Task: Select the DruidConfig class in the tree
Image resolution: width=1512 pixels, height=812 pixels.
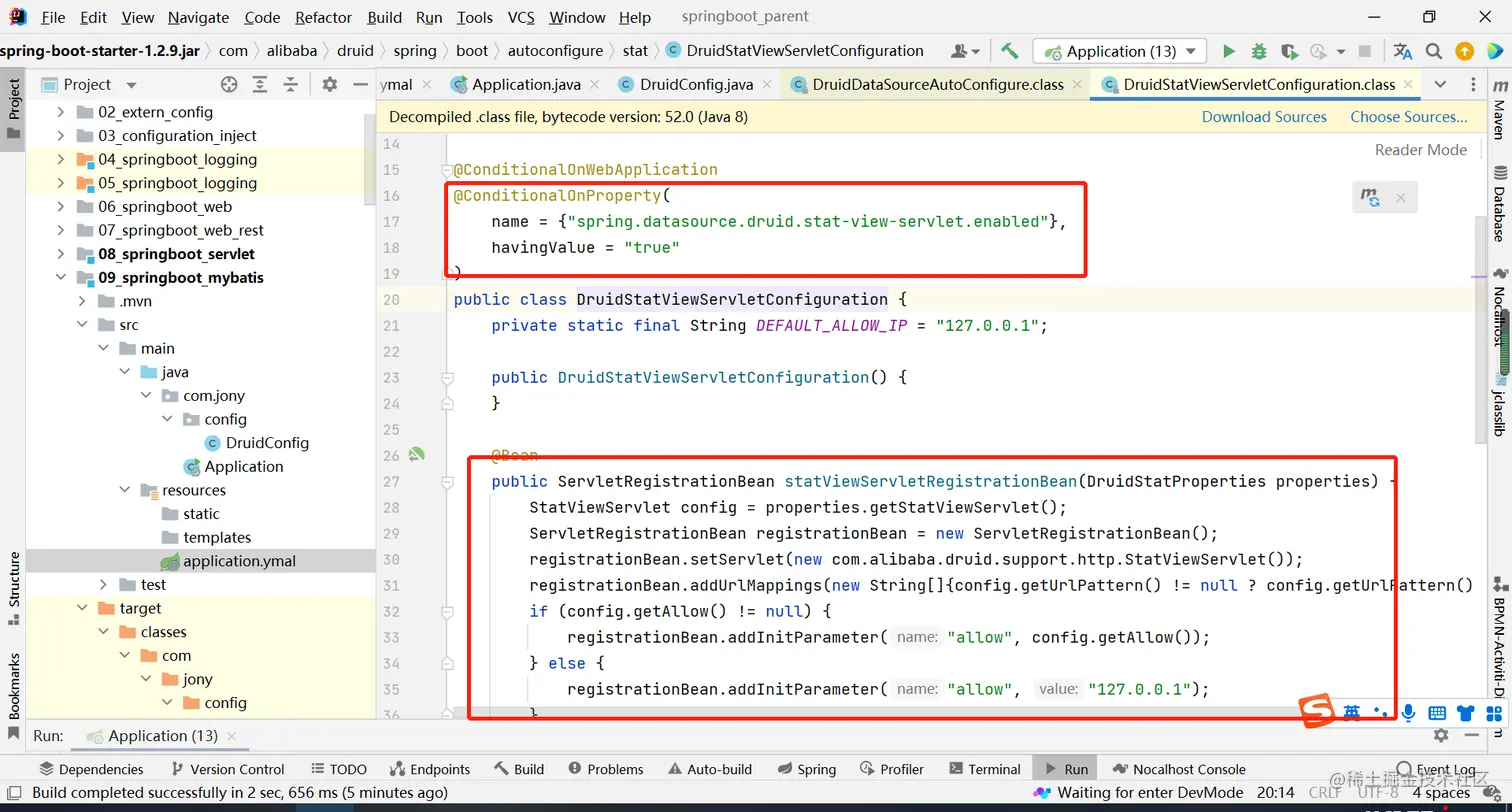Action: click(x=256, y=443)
